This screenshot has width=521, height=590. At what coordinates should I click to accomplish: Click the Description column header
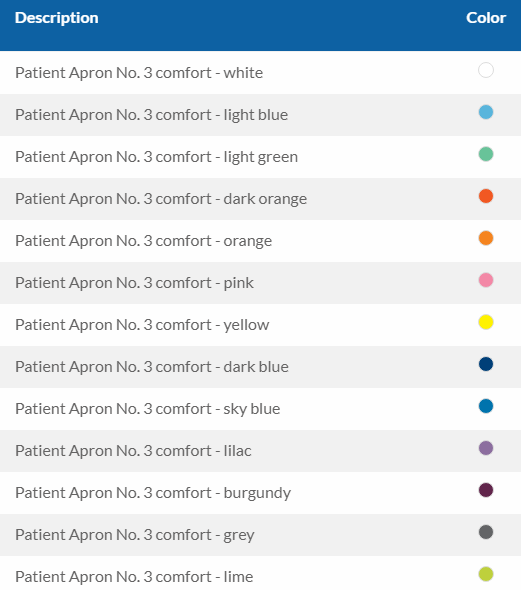56,18
